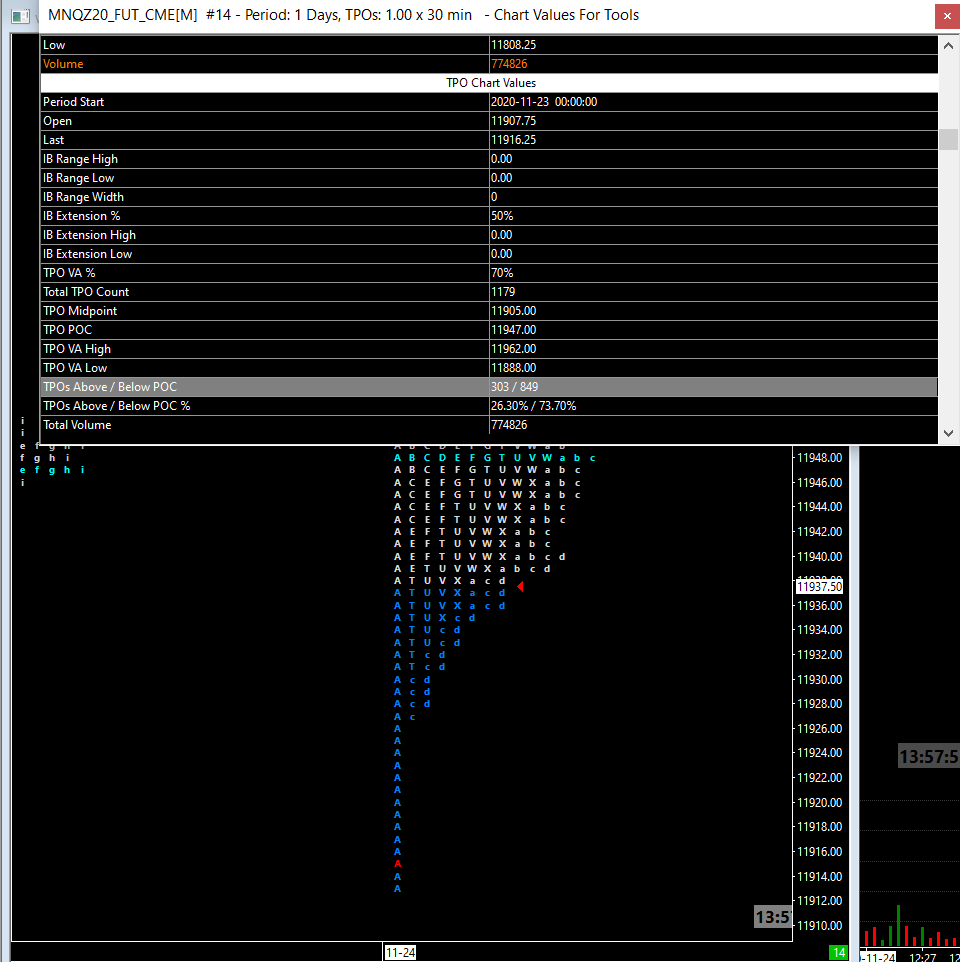960x962 pixels.
Task: Select the Total Volume row label
Action: [x=77, y=425]
